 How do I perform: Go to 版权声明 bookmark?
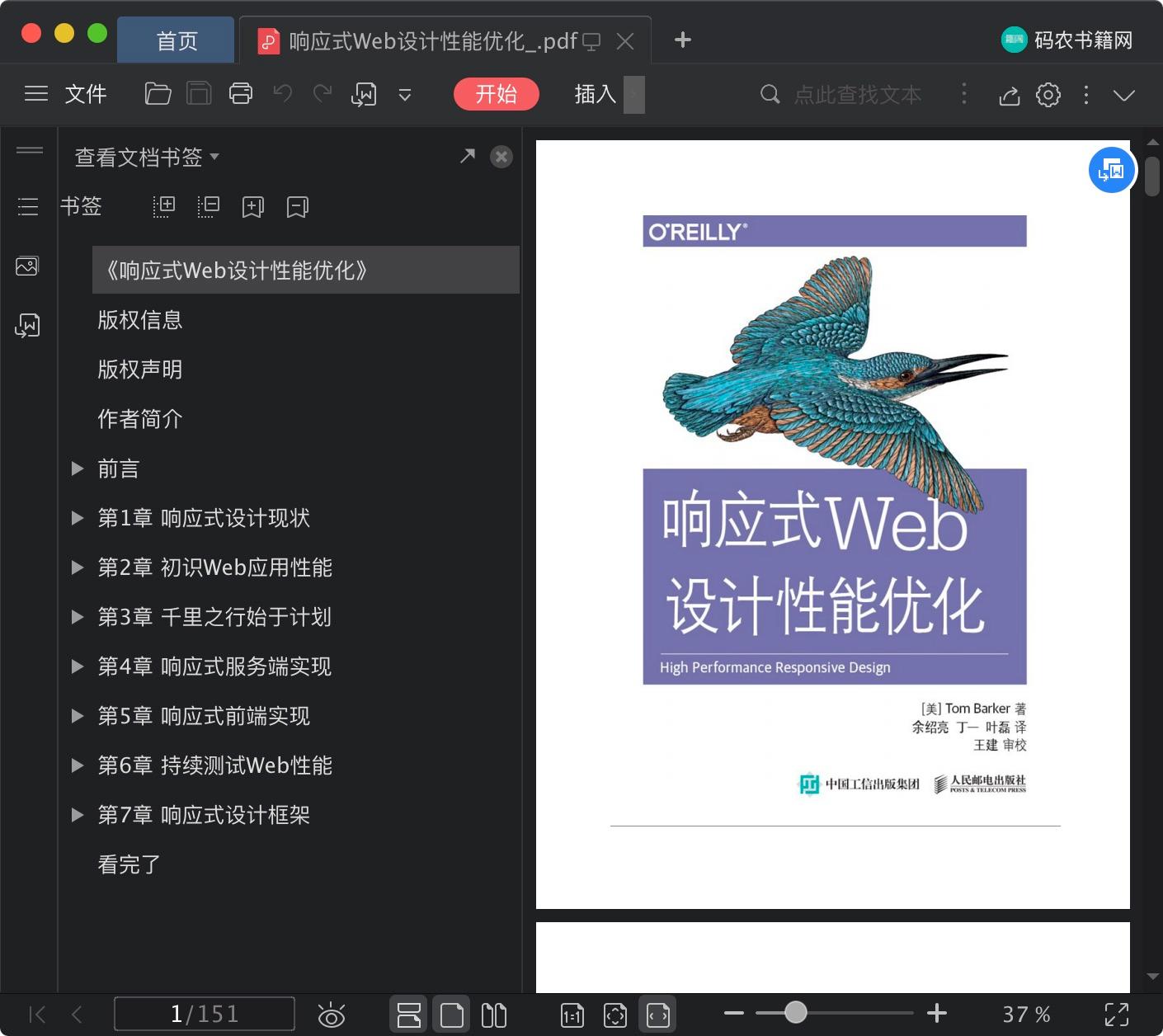[x=140, y=370]
